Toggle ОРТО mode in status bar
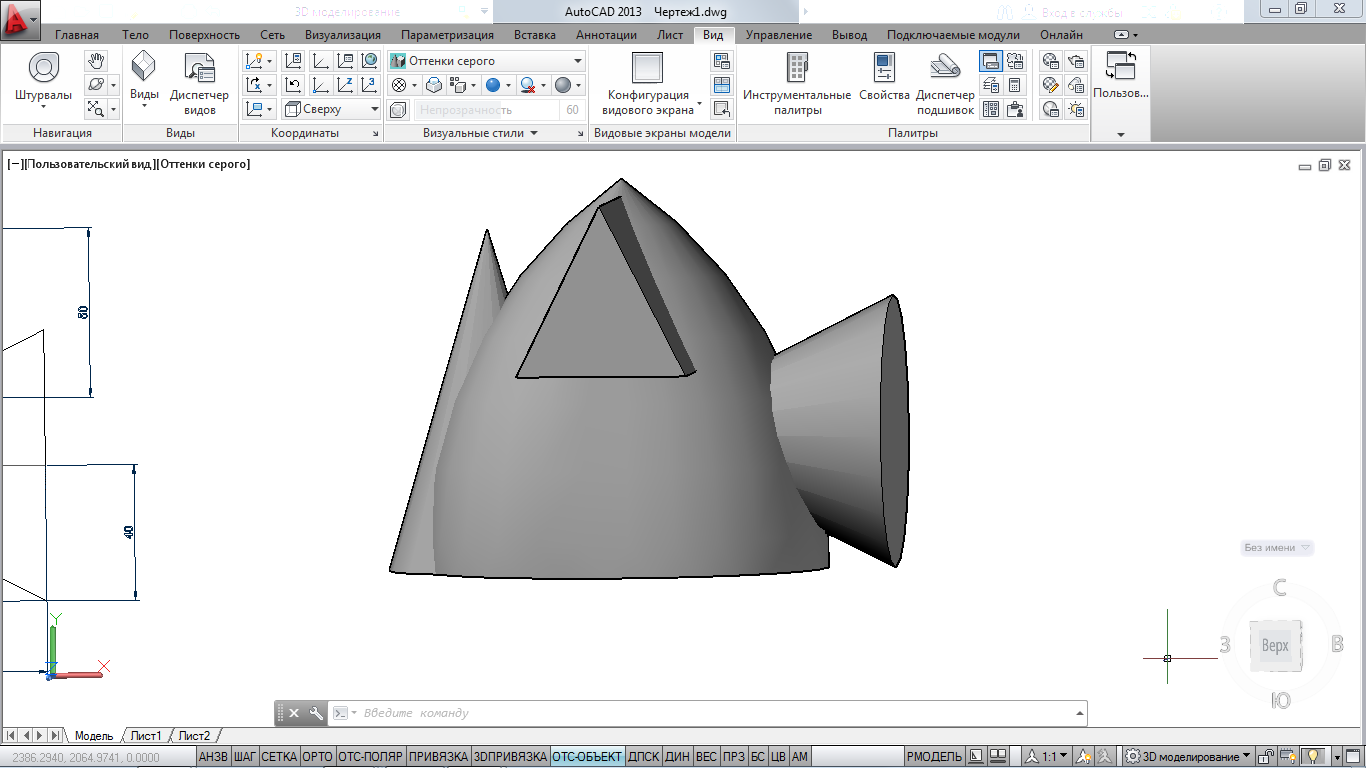Viewport: 1366px width, 768px height. pyautogui.click(x=317, y=757)
